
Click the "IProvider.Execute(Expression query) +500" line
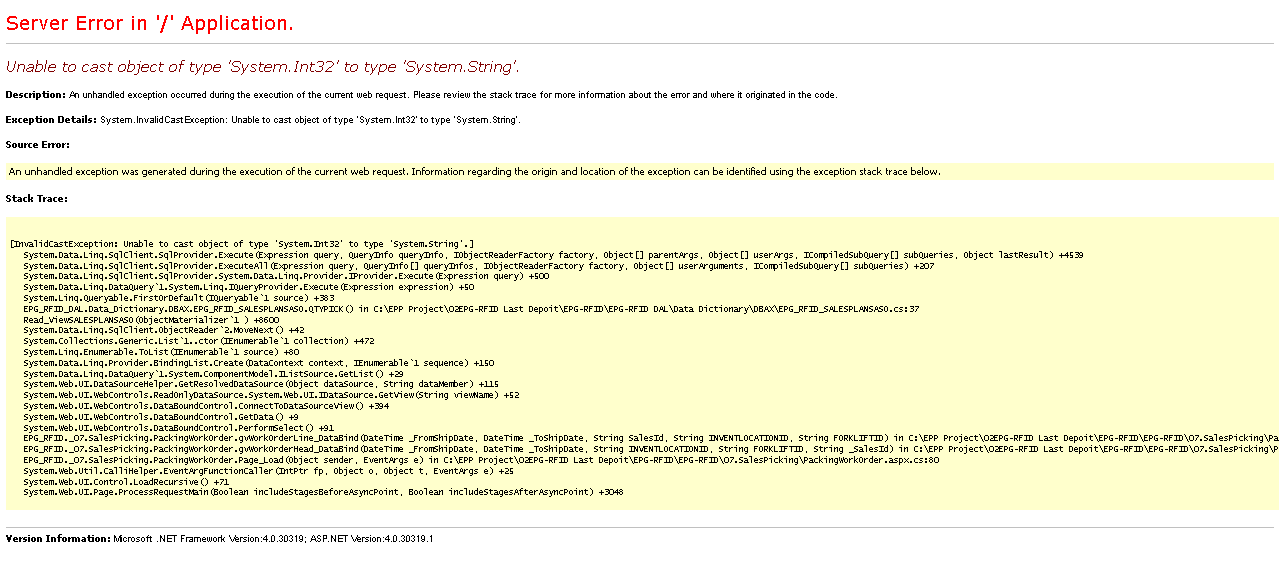pos(286,277)
